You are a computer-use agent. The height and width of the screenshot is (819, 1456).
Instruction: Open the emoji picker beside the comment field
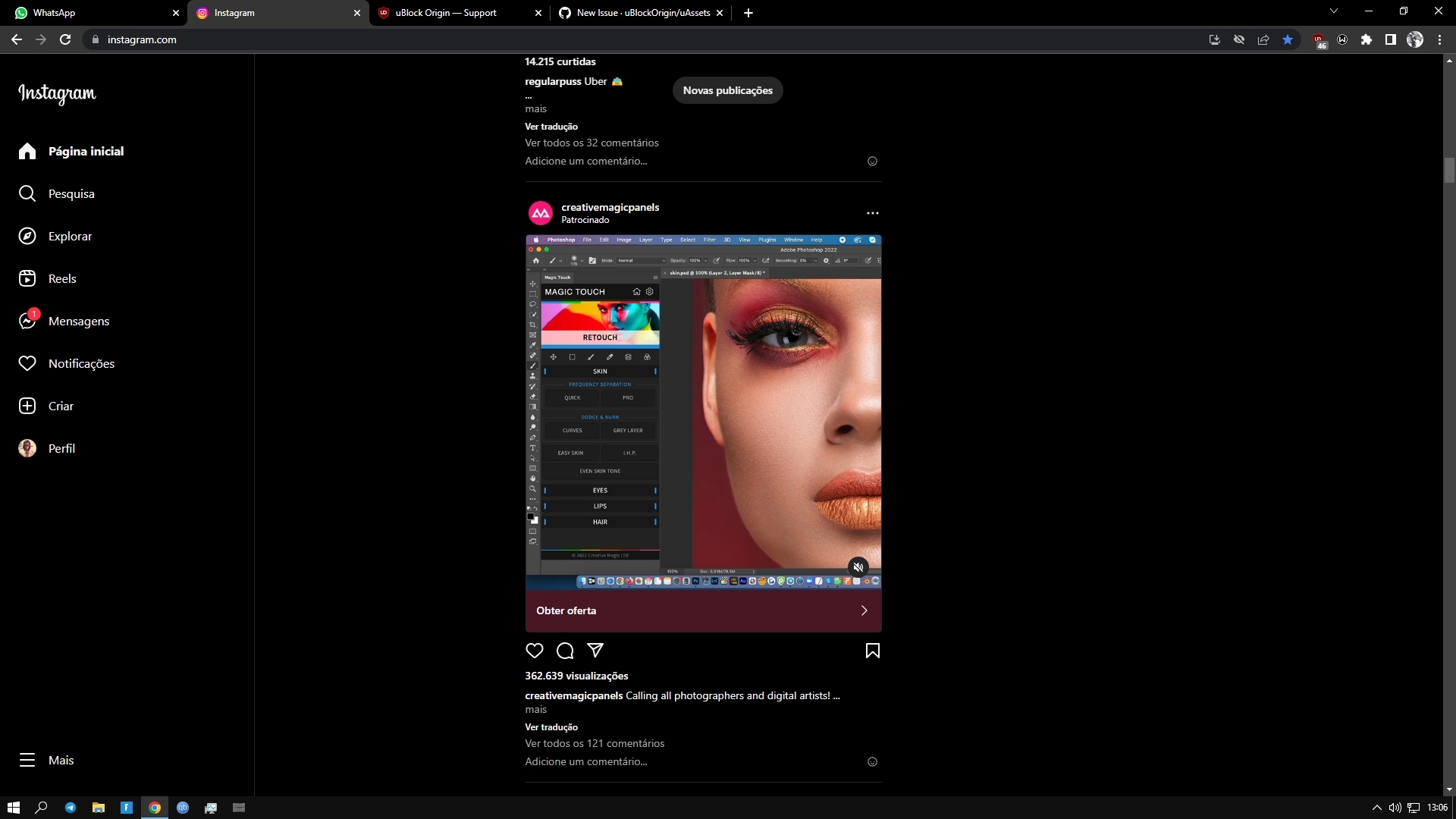click(x=873, y=761)
